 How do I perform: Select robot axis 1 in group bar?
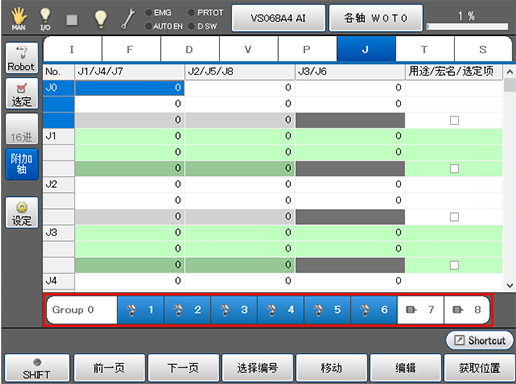click(141, 310)
